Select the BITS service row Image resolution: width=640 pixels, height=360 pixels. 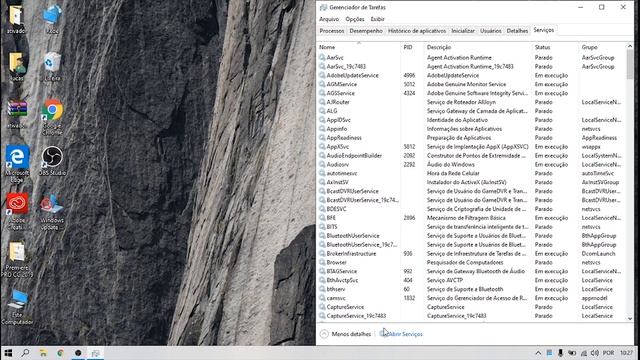[x=471, y=227]
